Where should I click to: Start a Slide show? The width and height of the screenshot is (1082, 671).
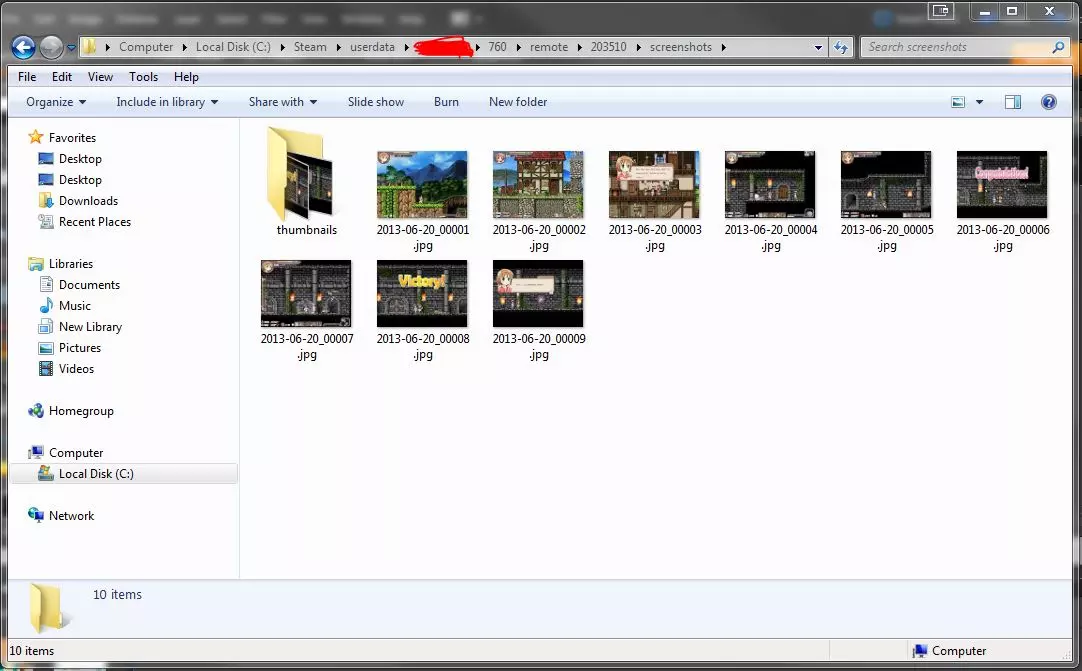[x=375, y=101]
